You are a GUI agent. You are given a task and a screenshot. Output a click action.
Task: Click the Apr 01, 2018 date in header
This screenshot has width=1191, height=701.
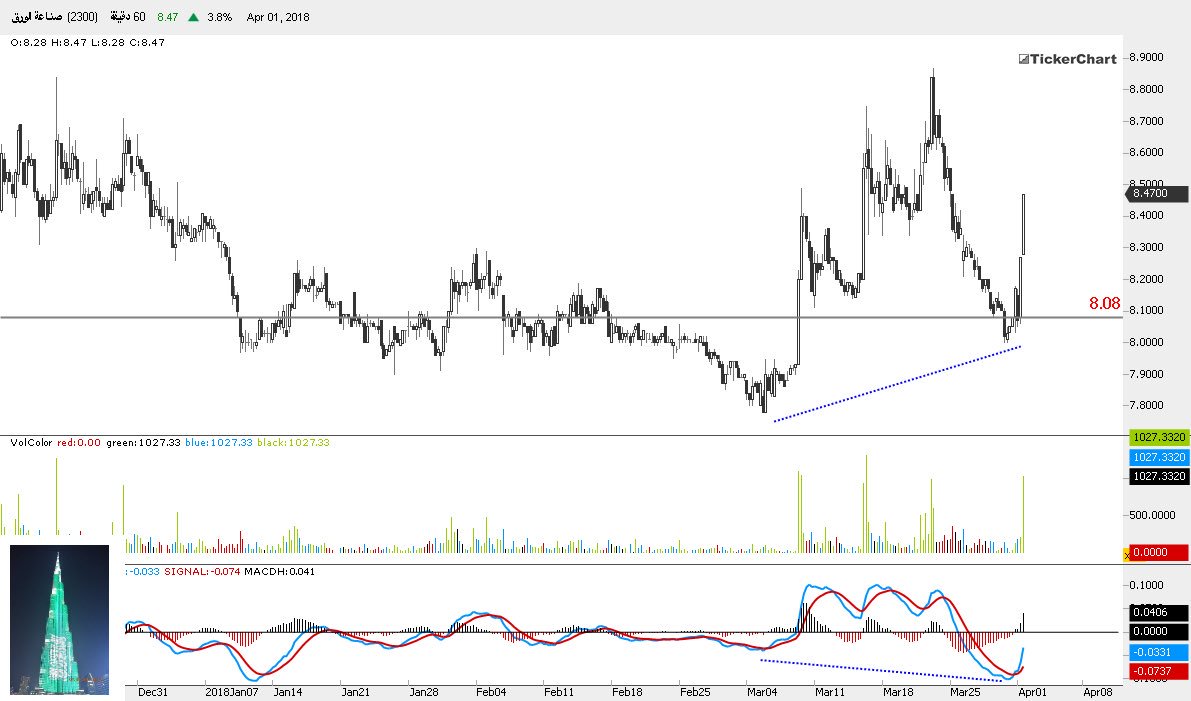coord(278,17)
